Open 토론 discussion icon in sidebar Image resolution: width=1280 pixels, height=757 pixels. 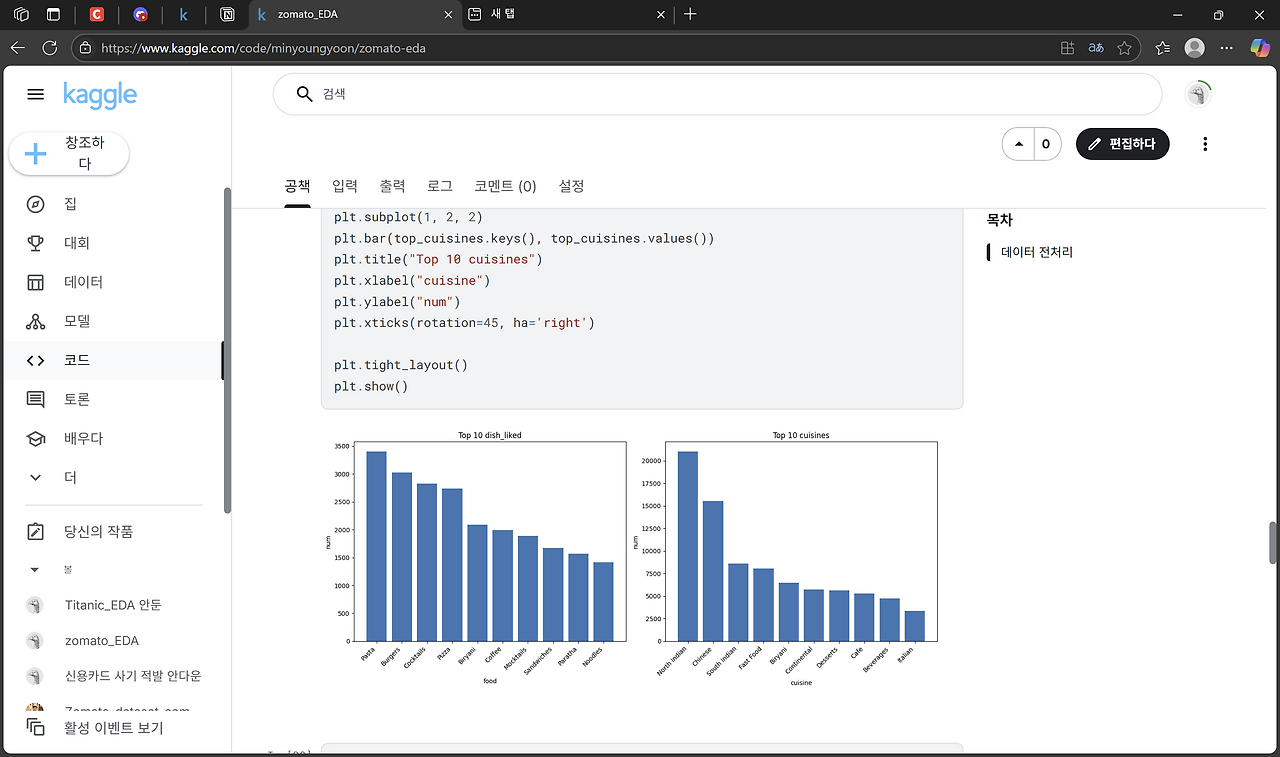coord(36,399)
